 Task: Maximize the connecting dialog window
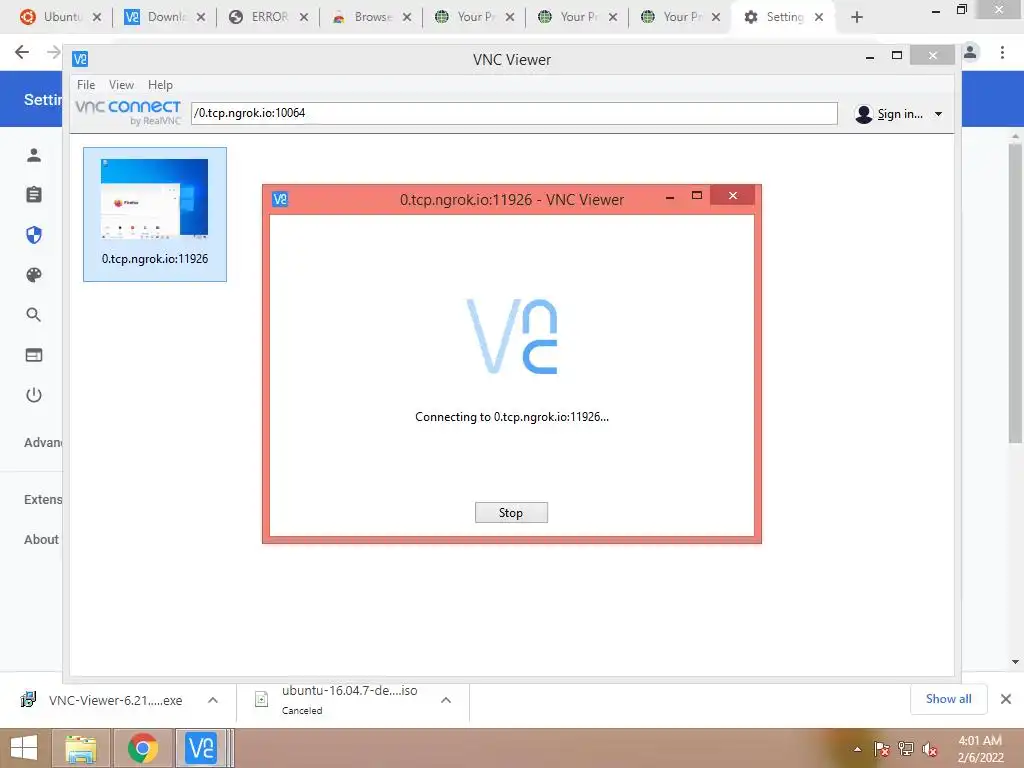[x=697, y=195]
